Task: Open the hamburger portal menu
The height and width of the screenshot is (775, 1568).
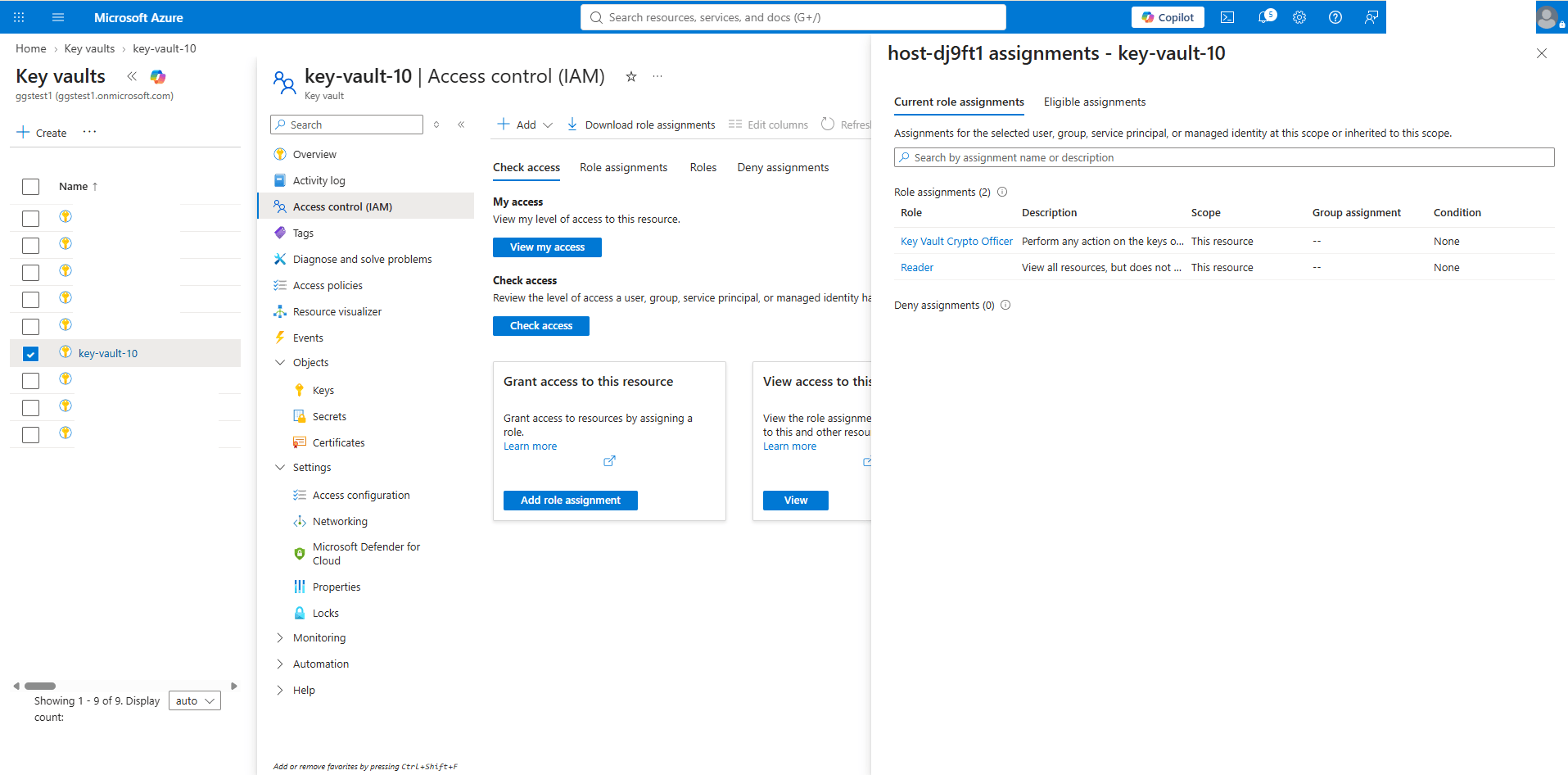Action: 58,17
